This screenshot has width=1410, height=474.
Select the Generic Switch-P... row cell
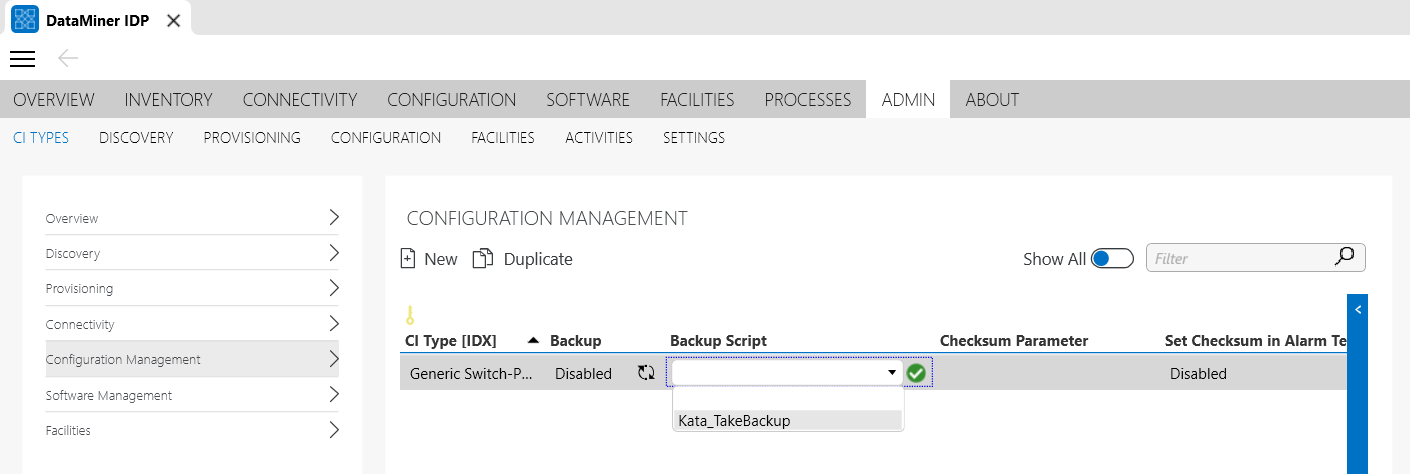[472, 373]
